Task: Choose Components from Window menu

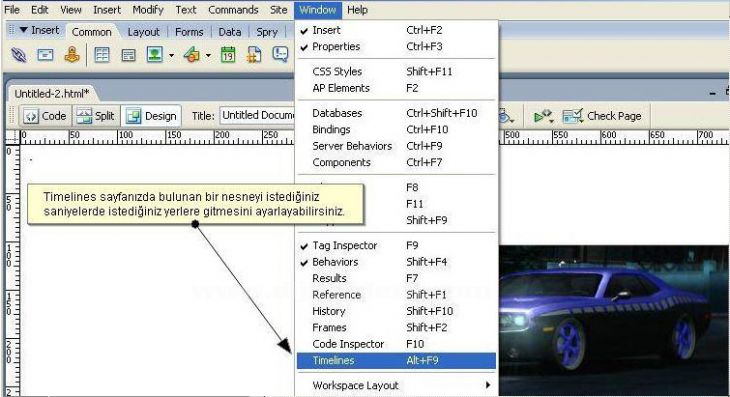Action: point(396,162)
